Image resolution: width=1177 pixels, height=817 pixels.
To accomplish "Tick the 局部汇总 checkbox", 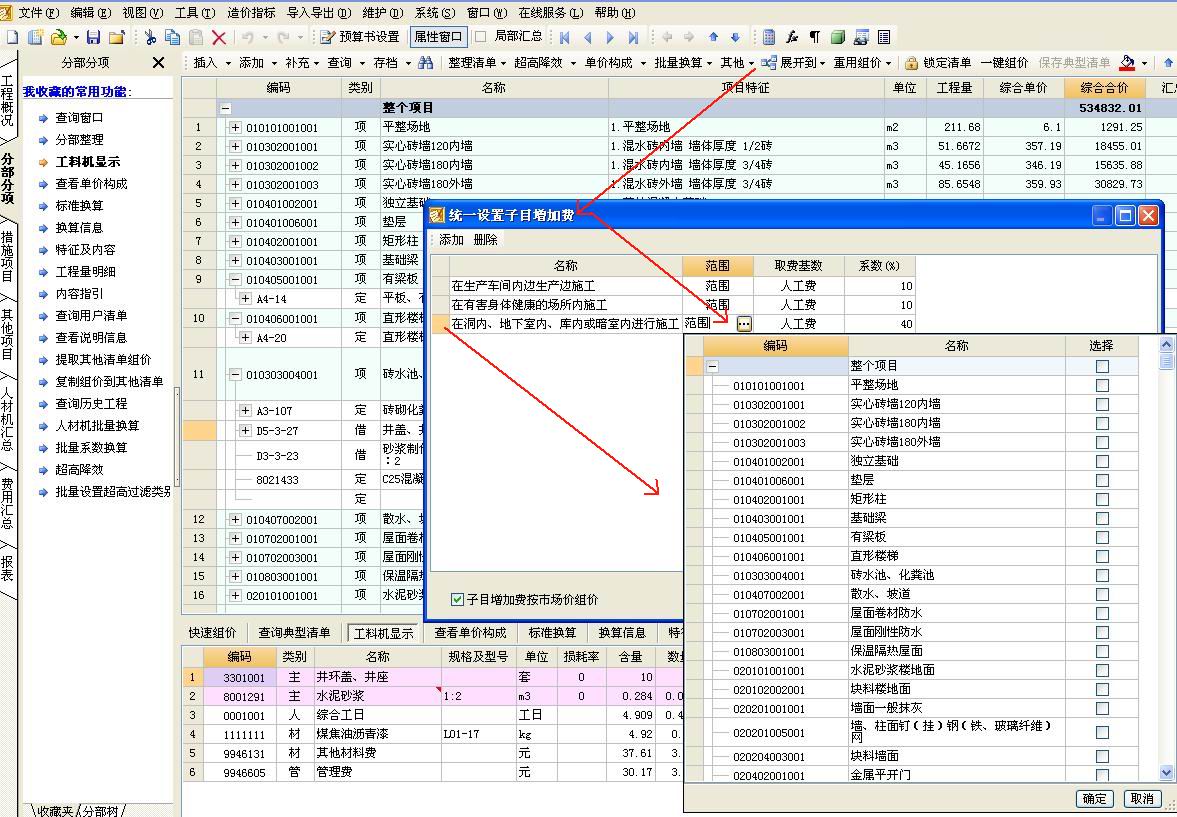I will [480, 36].
